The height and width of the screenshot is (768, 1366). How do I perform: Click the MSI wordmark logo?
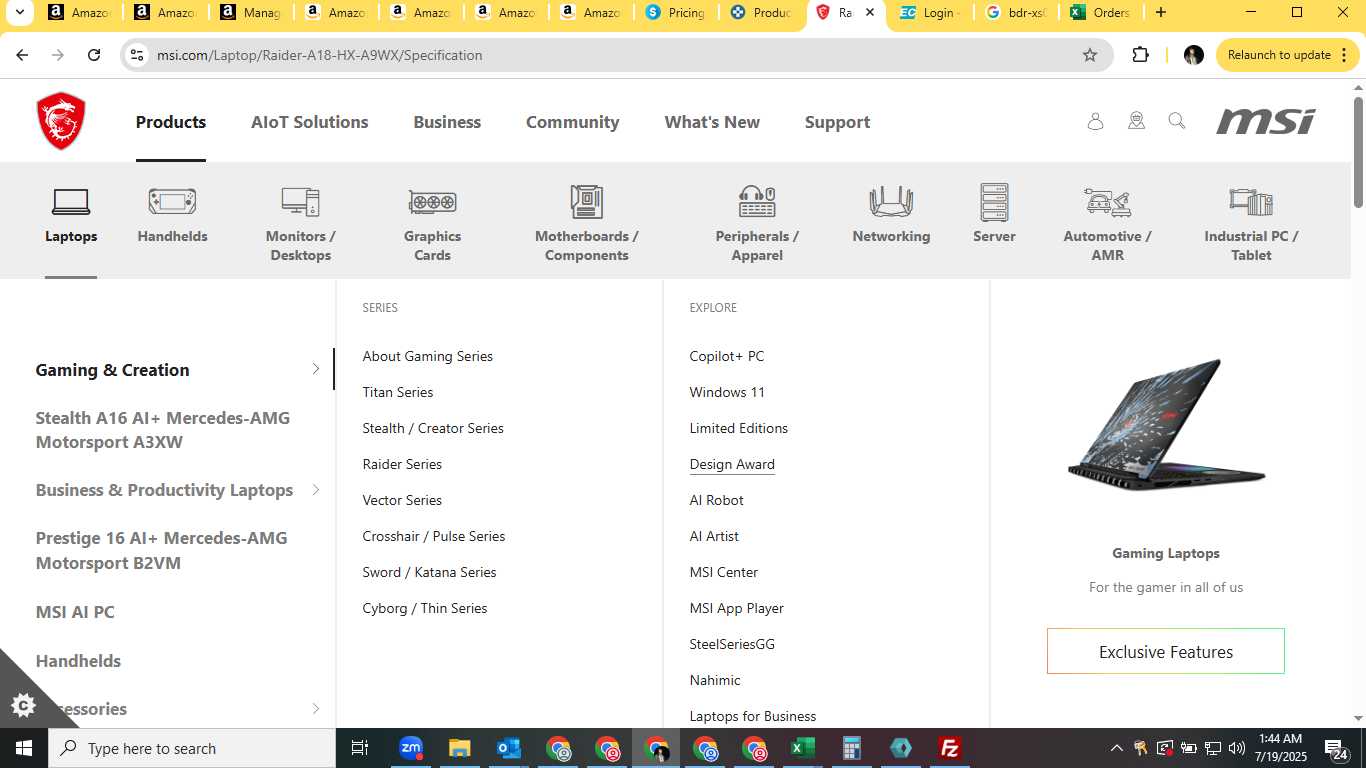click(x=1266, y=121)
